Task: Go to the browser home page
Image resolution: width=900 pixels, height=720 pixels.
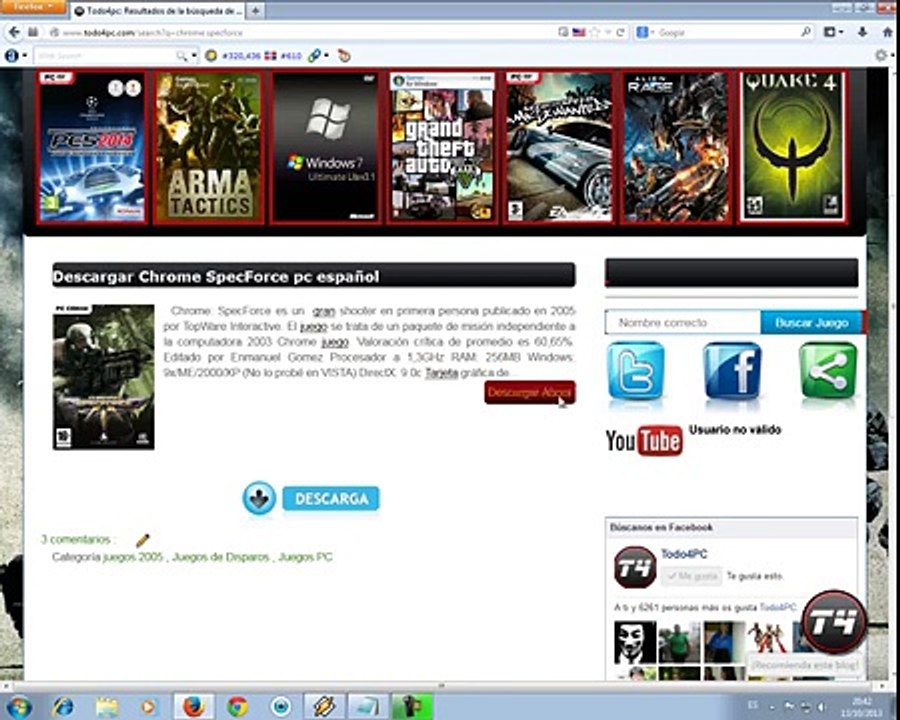Action: [887, 32]
